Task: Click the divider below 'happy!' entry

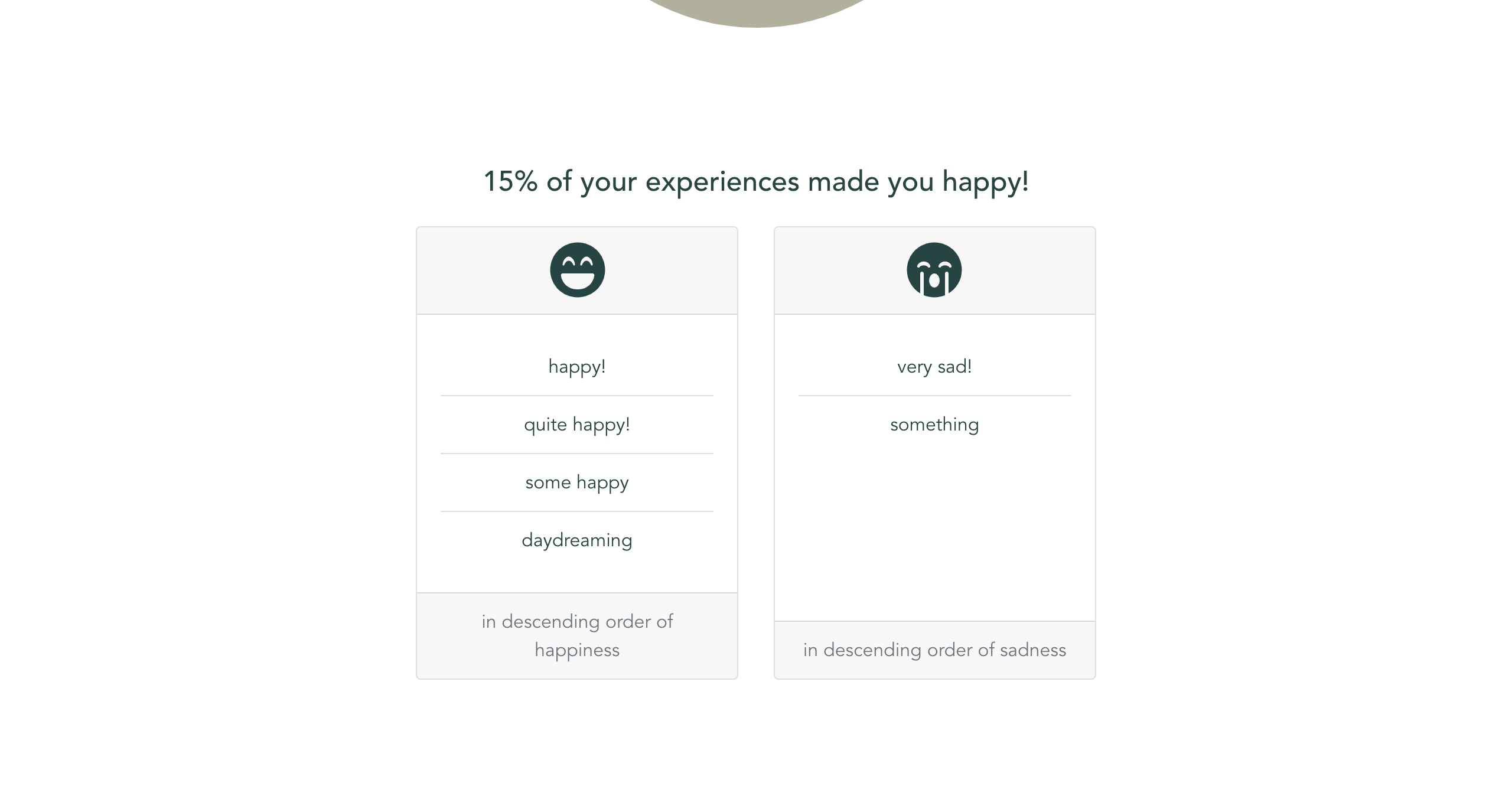Action: pos(577,396)
